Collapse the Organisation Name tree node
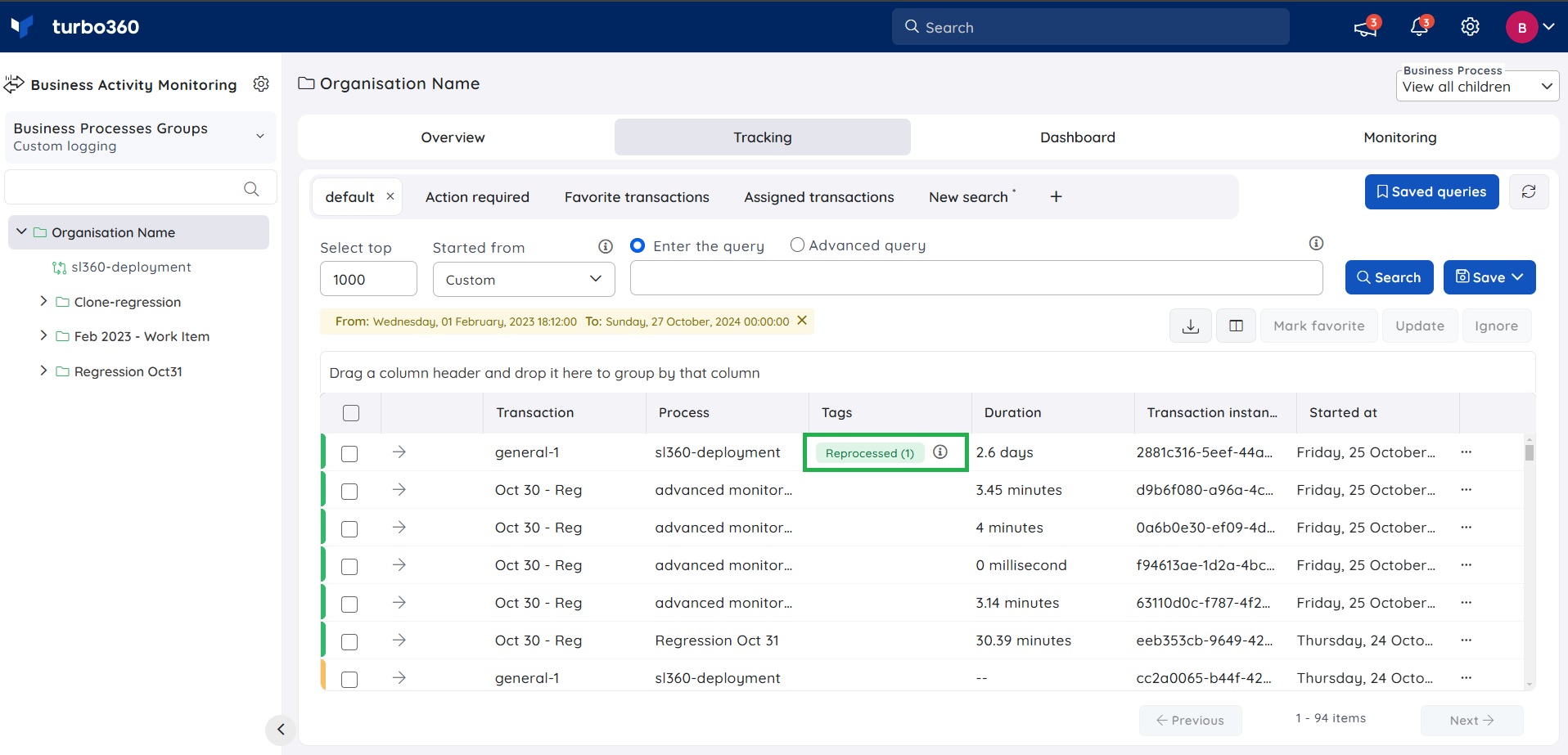1568x755 pixels. (21, 231)
